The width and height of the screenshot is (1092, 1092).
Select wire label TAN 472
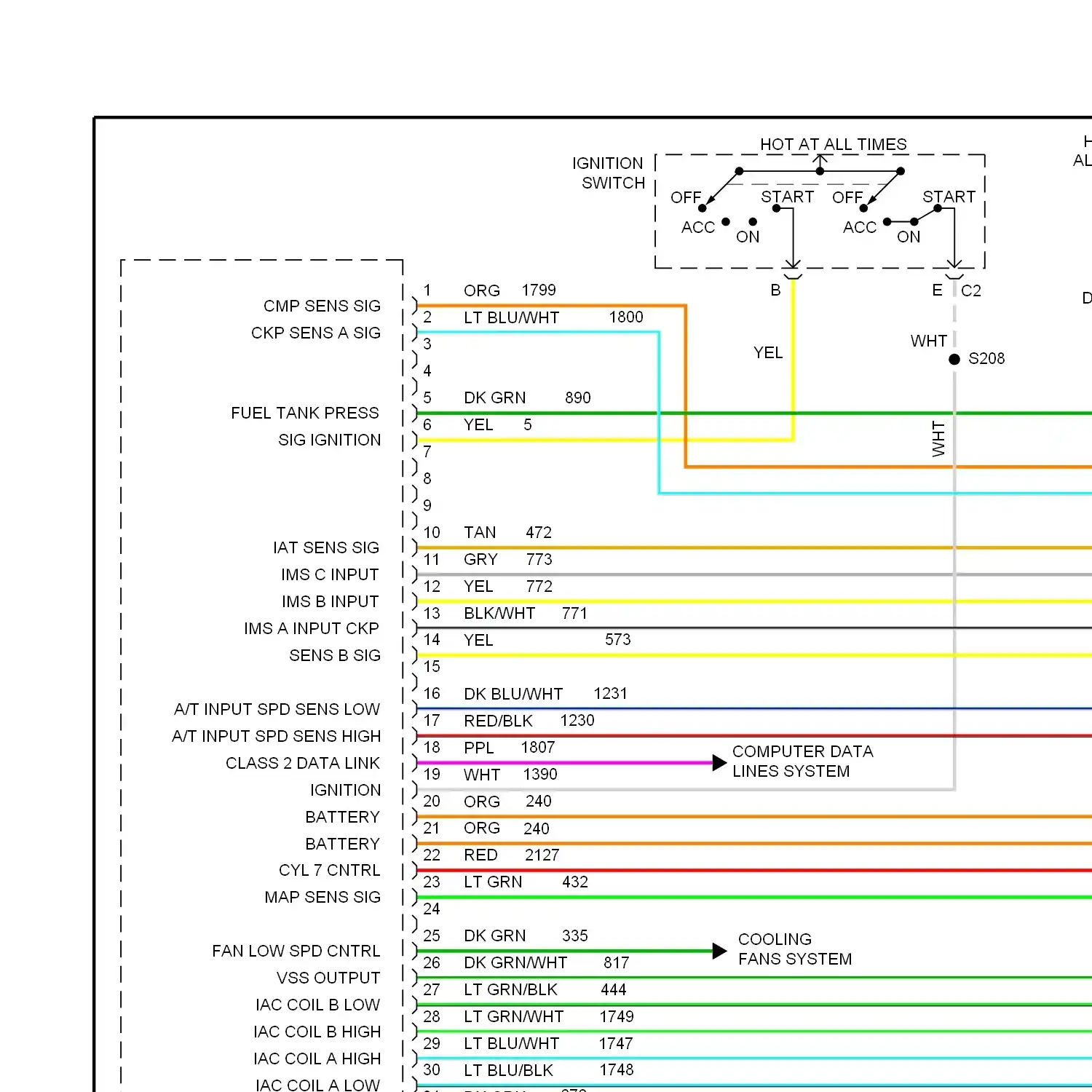[507, 532]
